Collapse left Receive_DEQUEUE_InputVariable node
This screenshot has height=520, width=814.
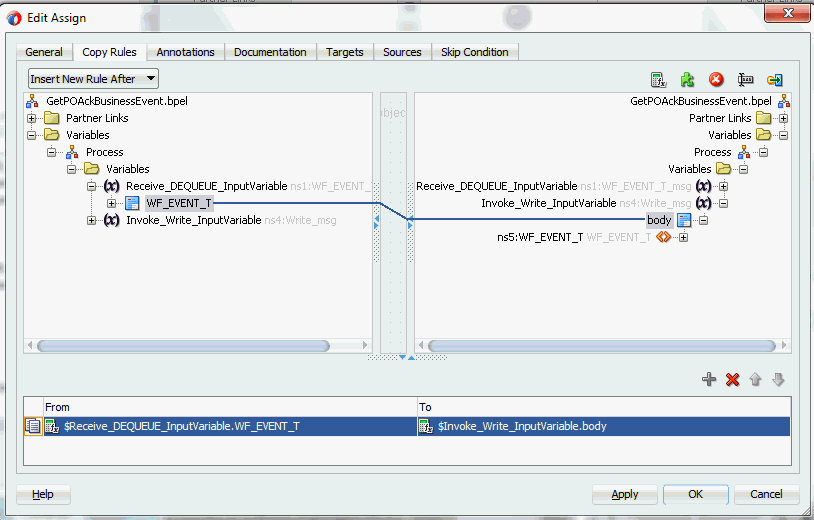pyautogui.click(x=91, y=186)
